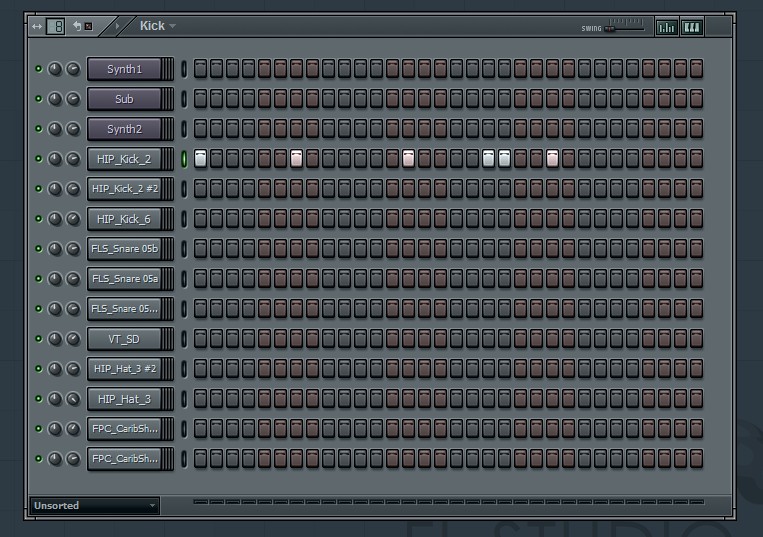Select the Synth1 channel selector LED

pos(184,69)
